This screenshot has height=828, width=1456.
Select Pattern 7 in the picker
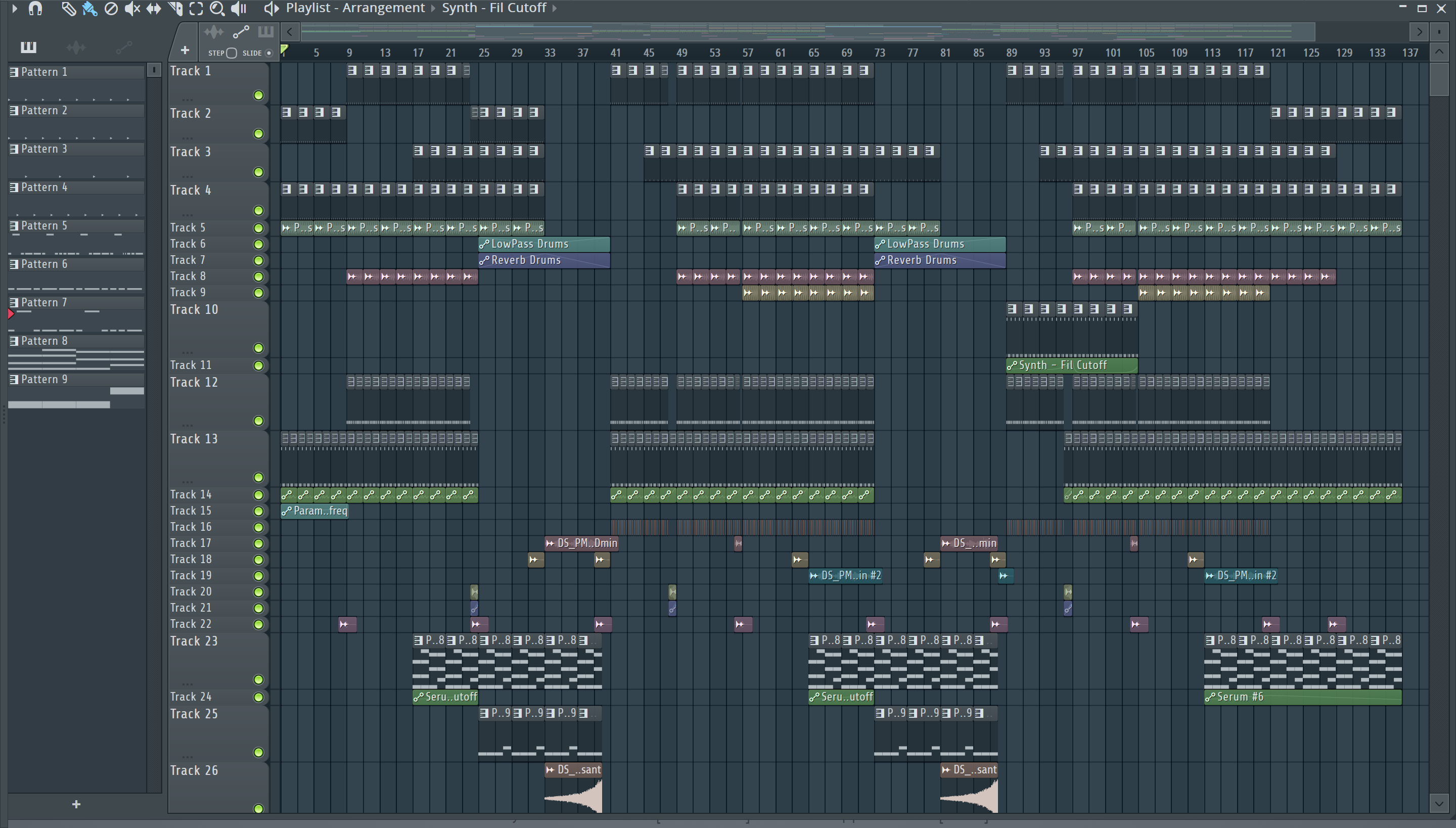click(77, 302)
